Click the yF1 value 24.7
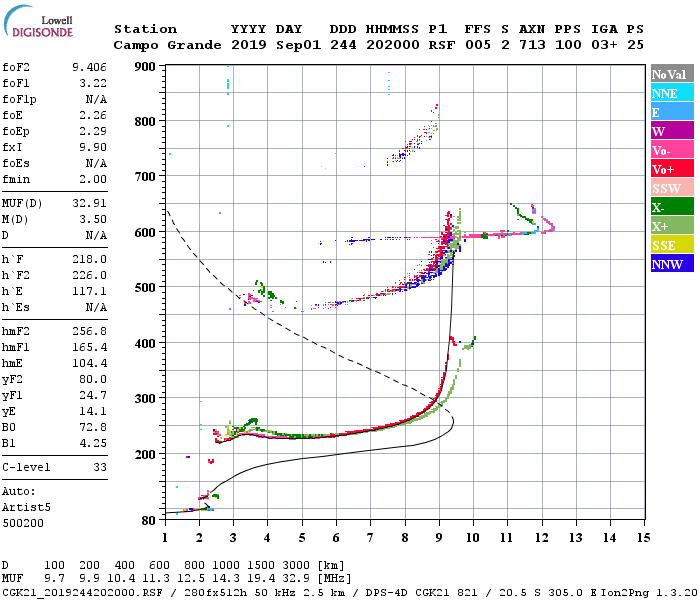This screenshot has height=600, width=700. (93, 396)
